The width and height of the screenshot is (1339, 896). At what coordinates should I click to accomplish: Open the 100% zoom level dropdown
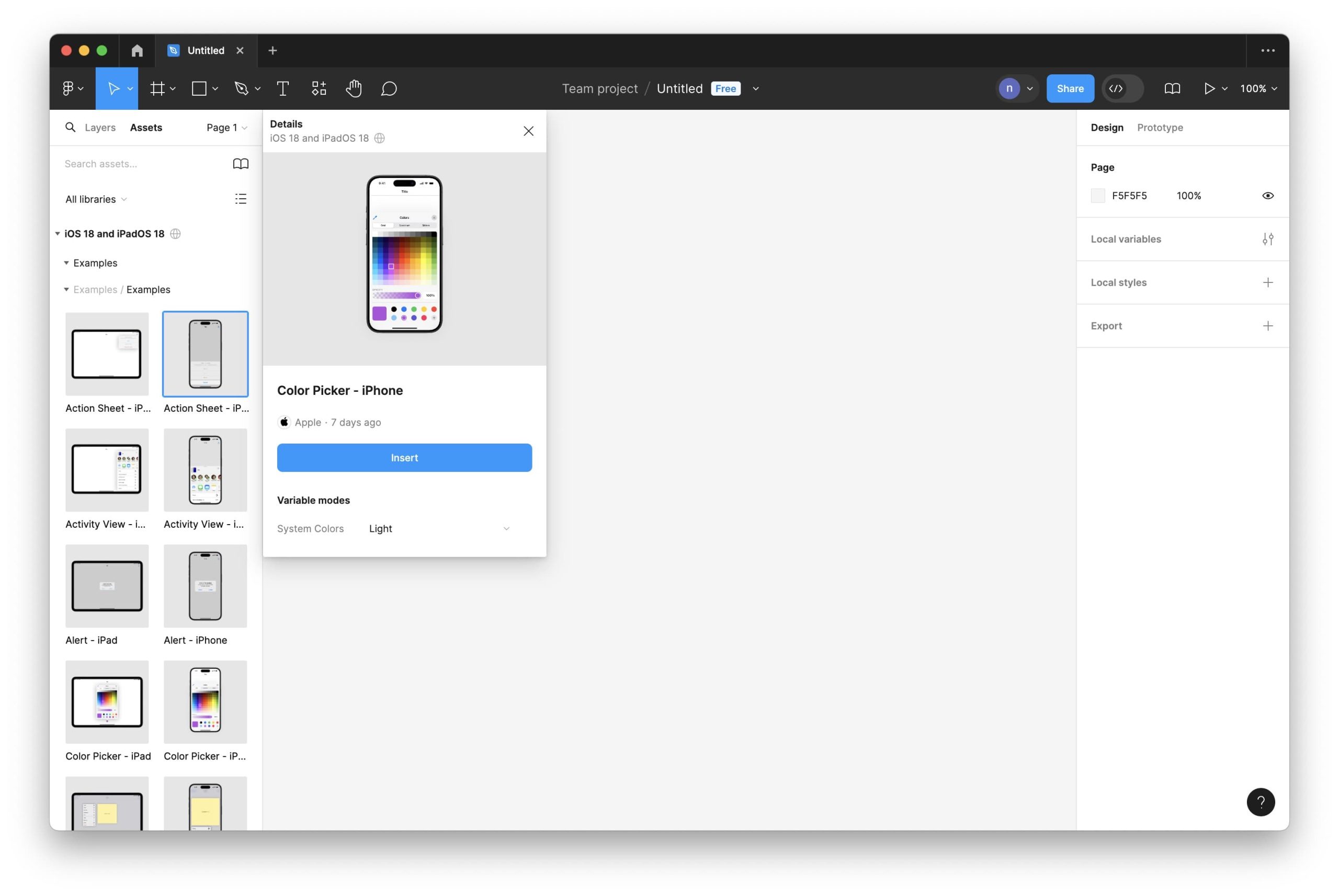[x=1258, y=88]
